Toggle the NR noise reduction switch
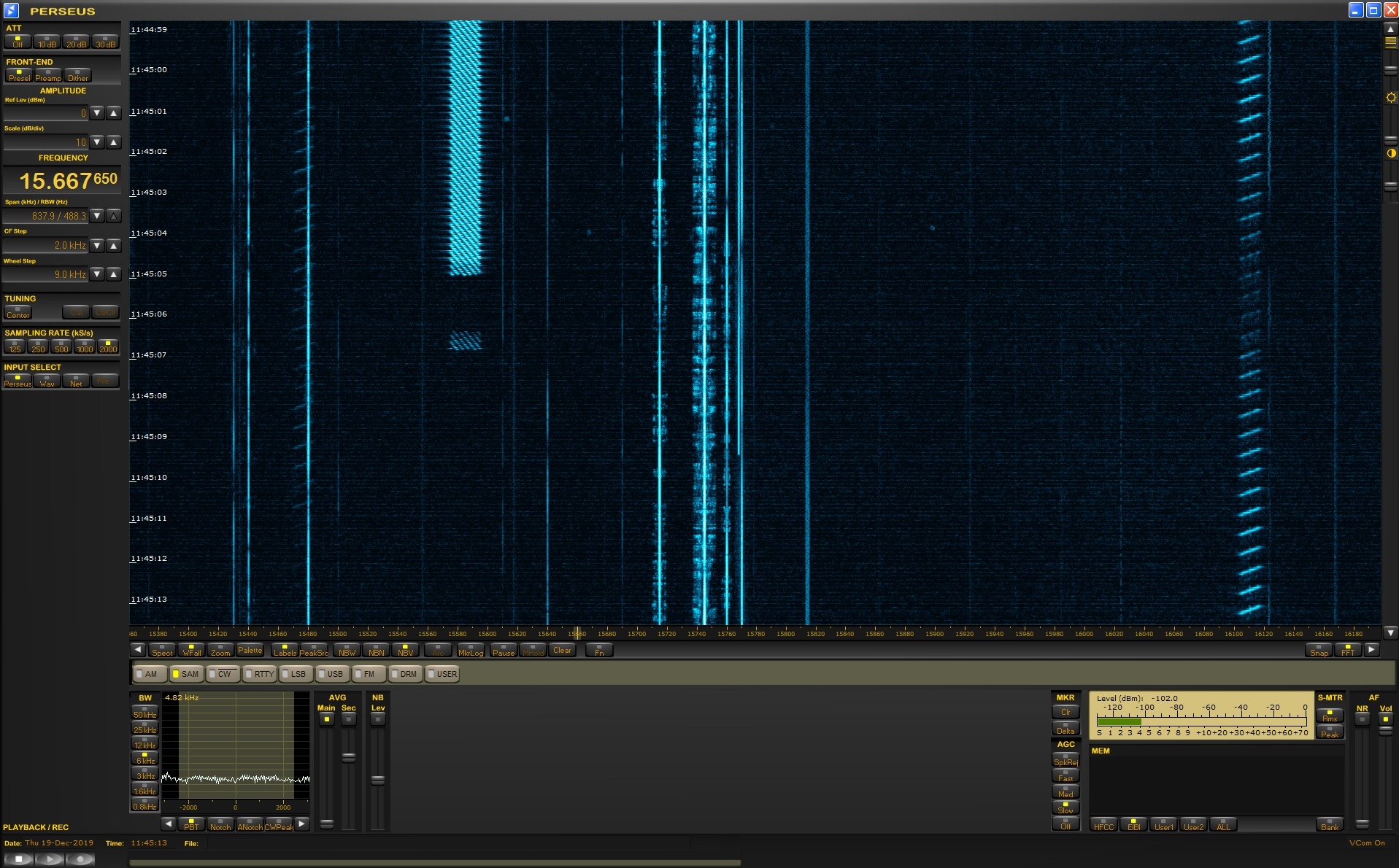This screenshot has height=868, width=1399. pos(1362,719)
